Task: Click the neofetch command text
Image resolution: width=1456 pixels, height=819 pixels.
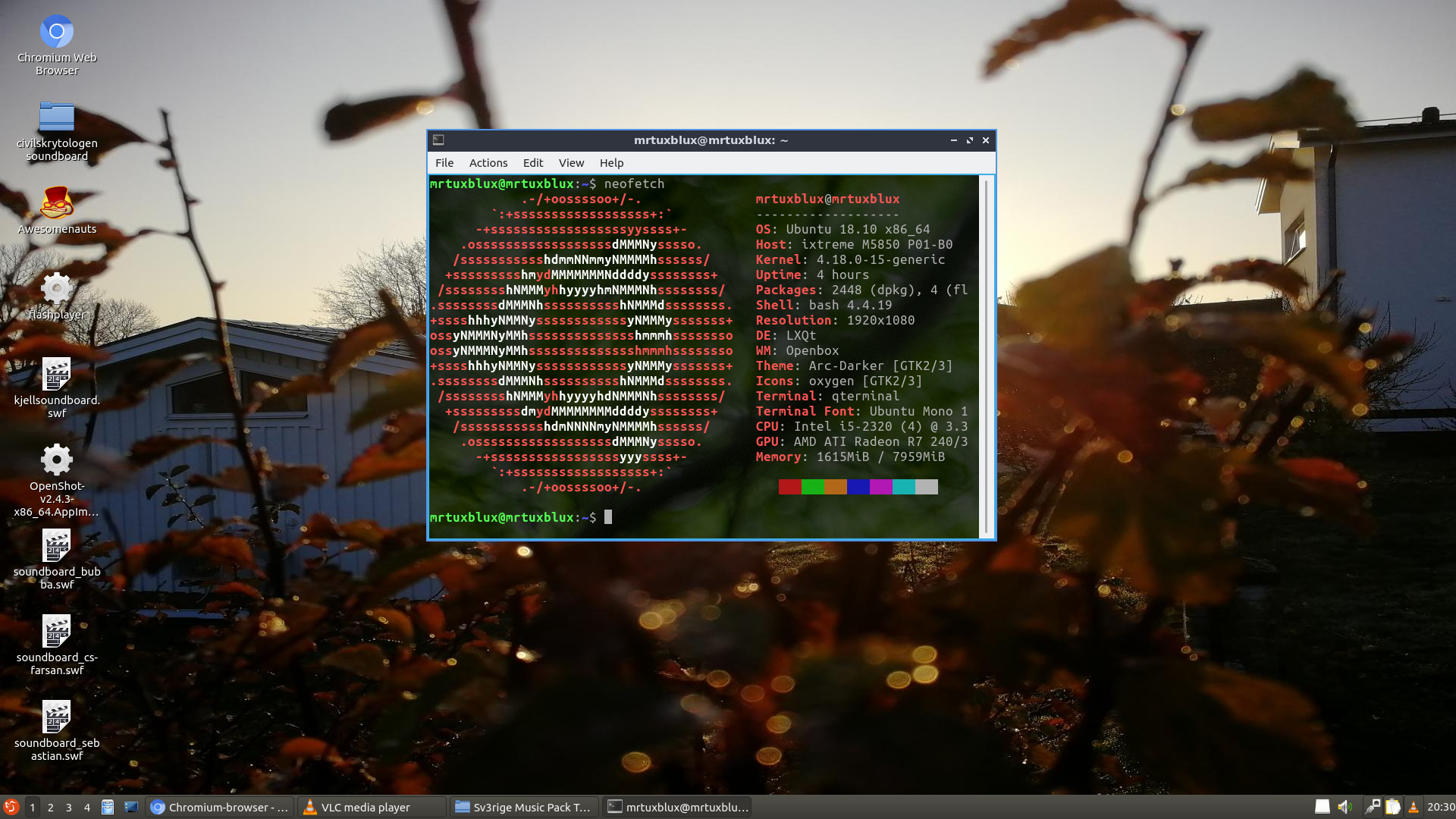Action: click(634, 184)
